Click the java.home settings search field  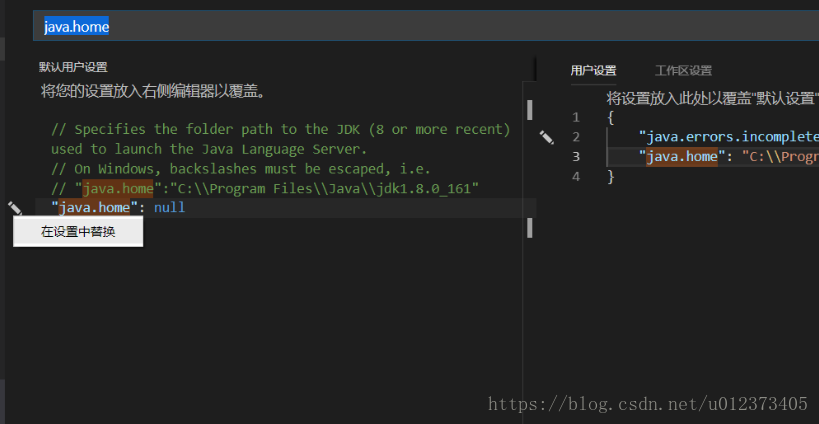[426, 26]
